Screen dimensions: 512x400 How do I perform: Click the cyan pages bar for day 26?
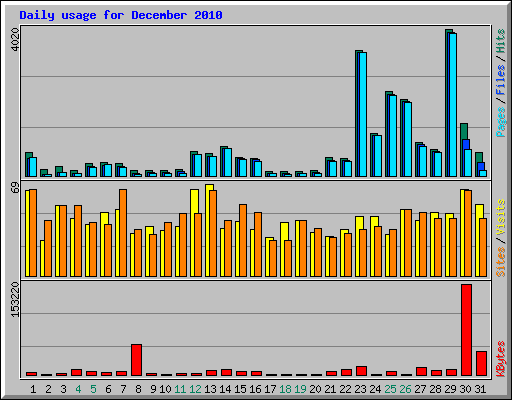(408, 139)
